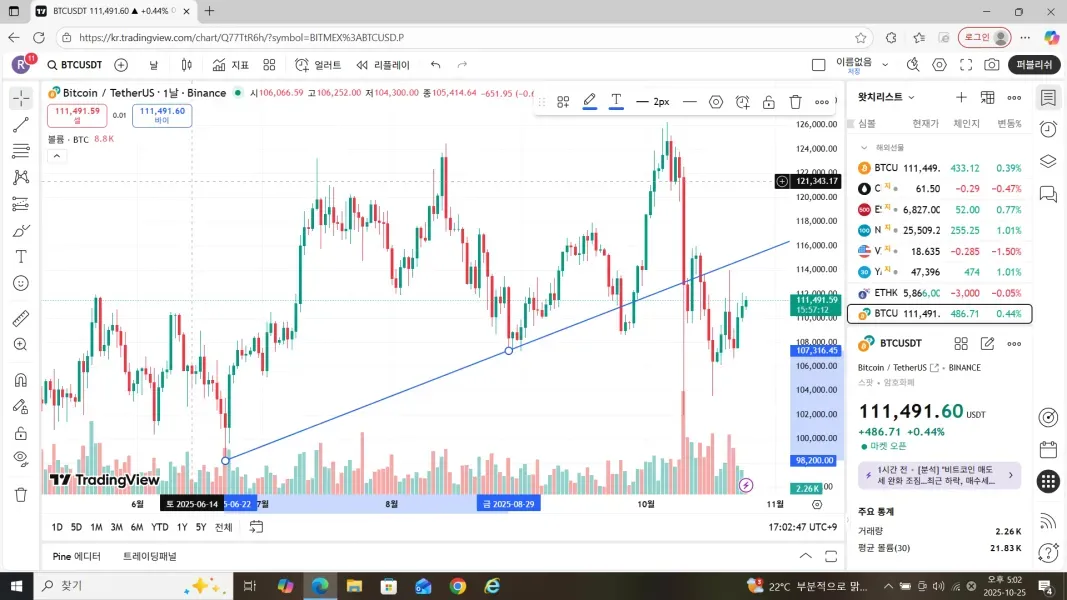Open the patterns drawing tool
This screenshot has height=600, width=1067.
click(20, 178)
